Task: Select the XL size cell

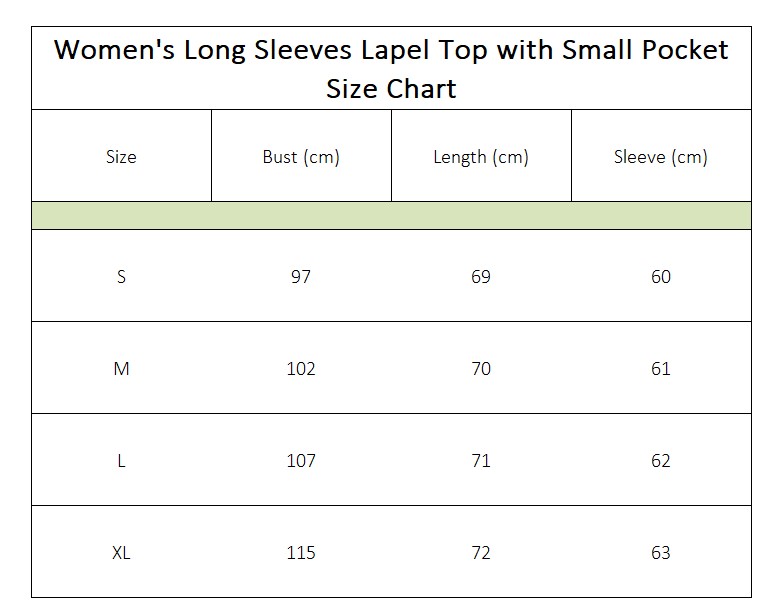Action: 121,552
